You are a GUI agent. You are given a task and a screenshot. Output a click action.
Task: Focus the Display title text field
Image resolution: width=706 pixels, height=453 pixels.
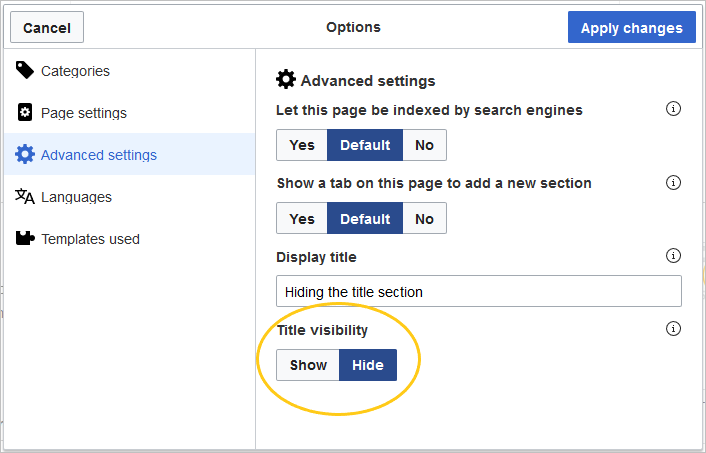coord(479,291)
